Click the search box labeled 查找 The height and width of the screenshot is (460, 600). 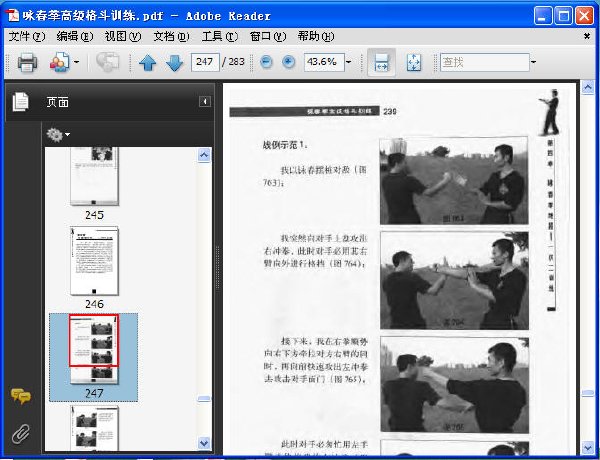484,62
